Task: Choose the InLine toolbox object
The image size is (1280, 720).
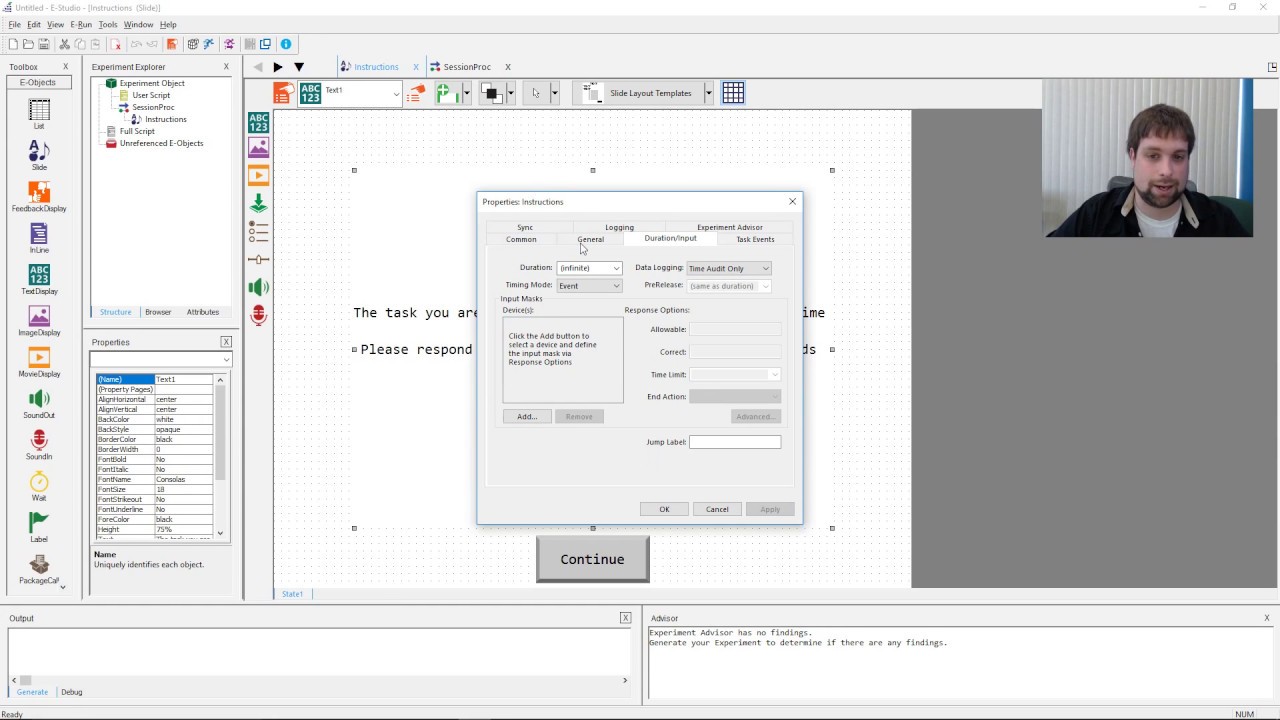Action: [39, 238]
